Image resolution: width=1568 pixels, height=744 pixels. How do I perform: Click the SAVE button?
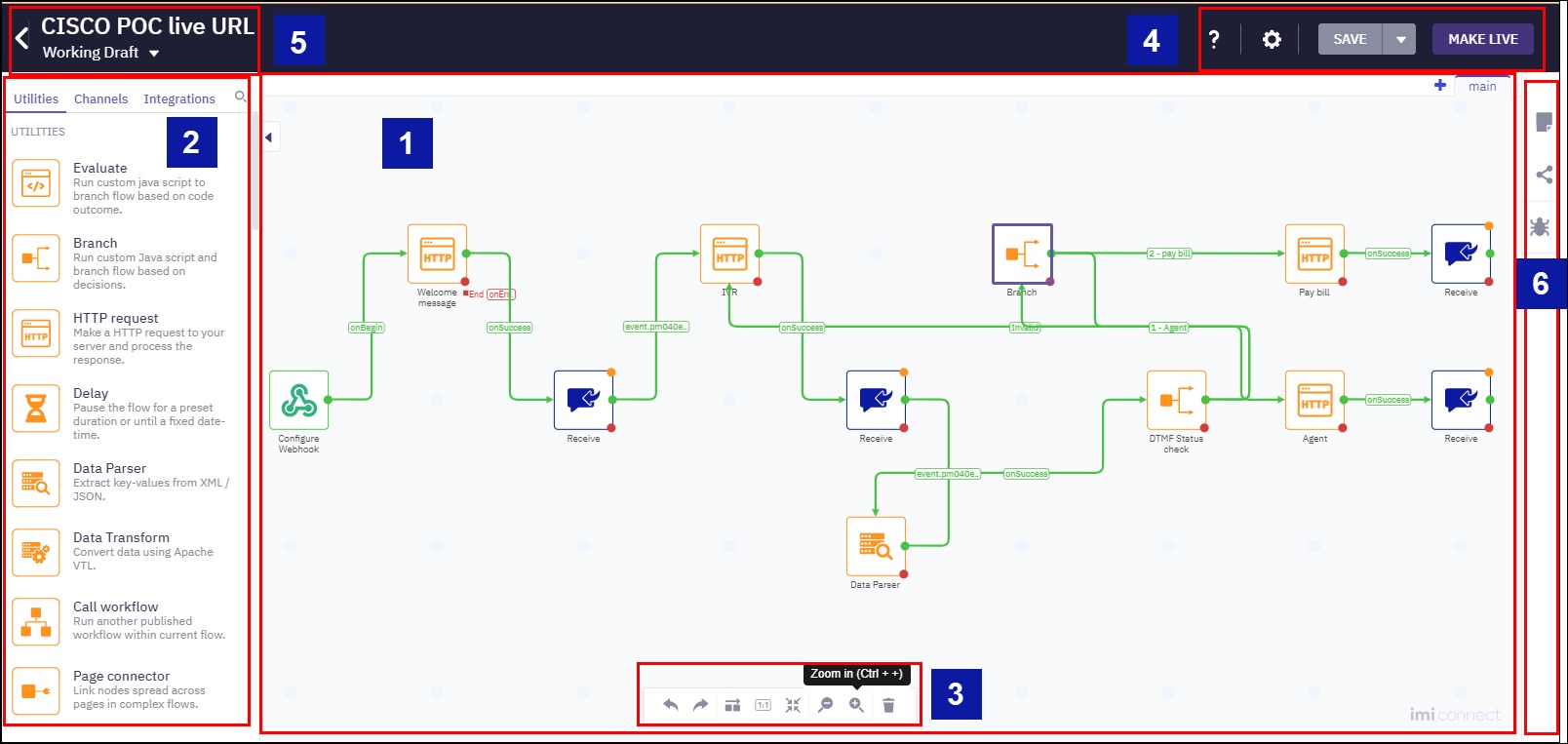pyautogui.click(x=1351, y=39)
